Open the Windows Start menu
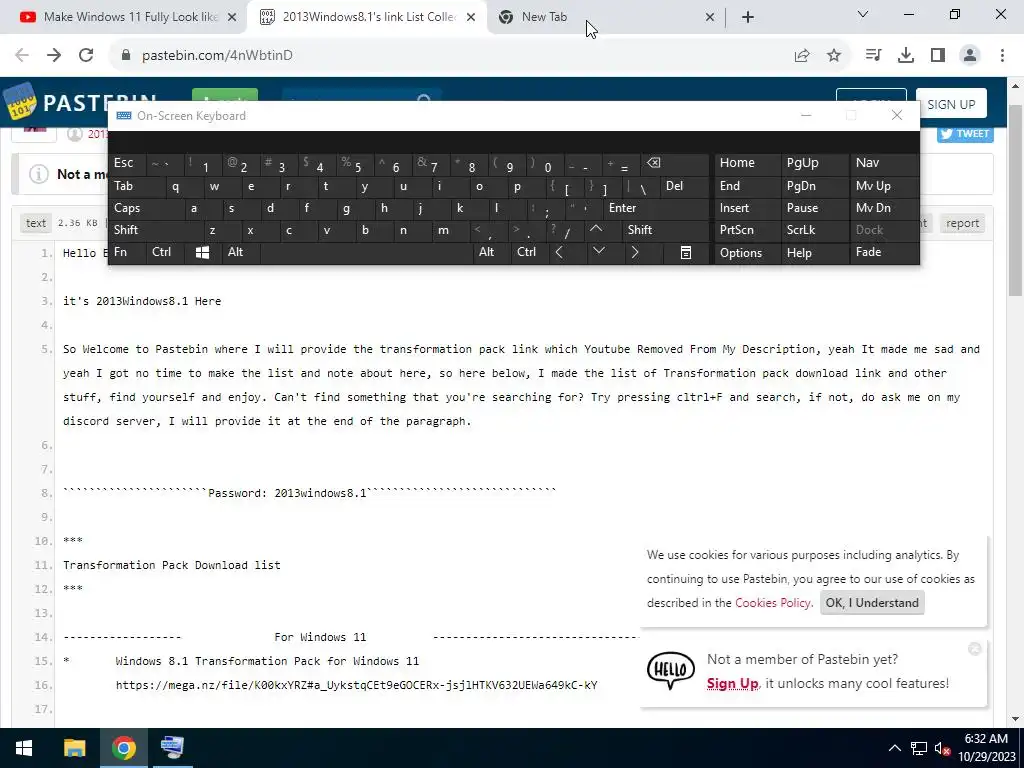This screenshot has height=768, width=1024. pos(24,748)
